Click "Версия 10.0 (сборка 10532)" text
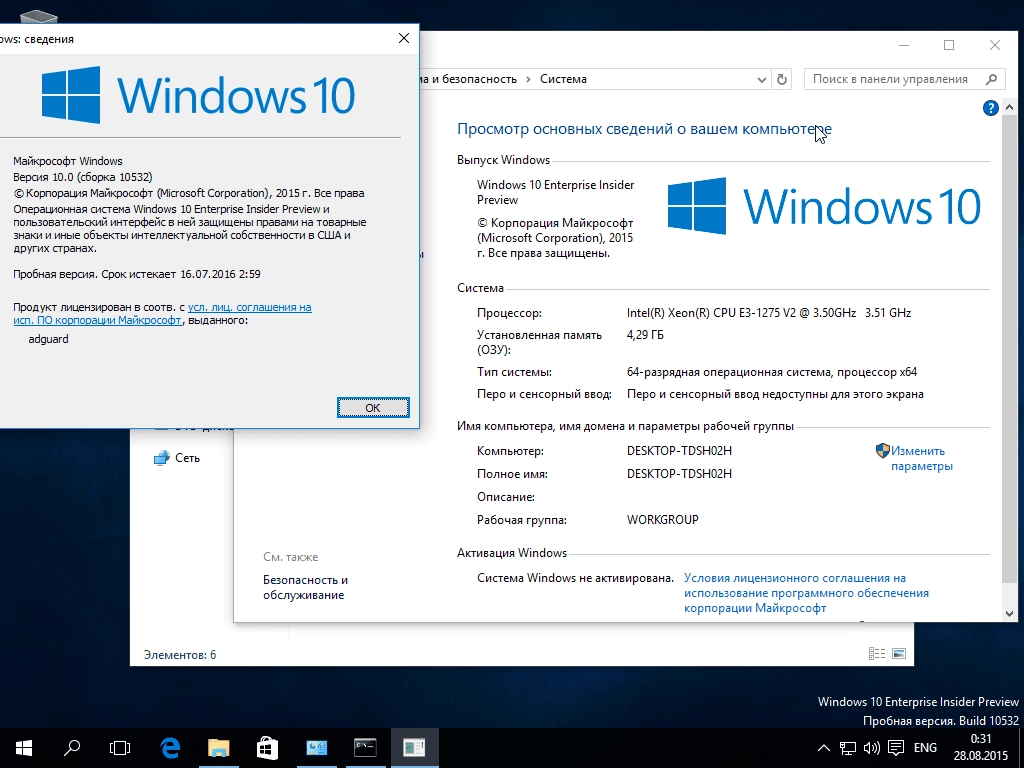Image resolution: width=1024 pixels, height=768 pixels. tap(83, 177)
